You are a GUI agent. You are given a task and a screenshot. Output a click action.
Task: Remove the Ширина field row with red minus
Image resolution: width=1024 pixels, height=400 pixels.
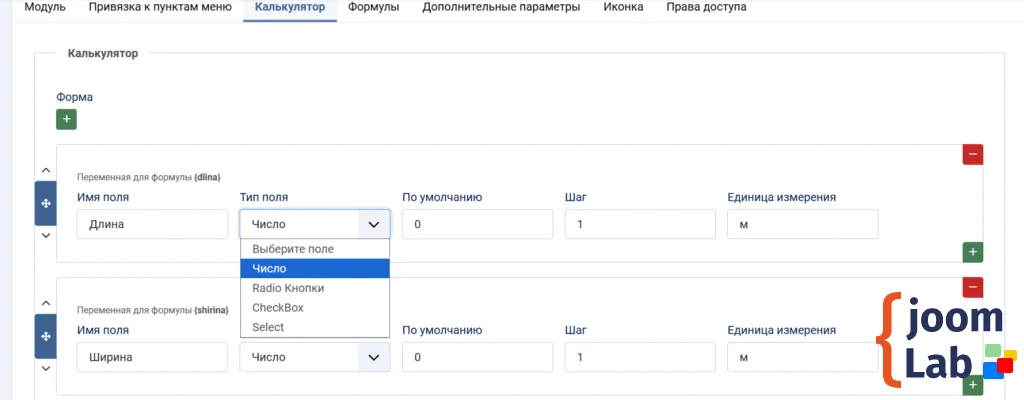tap(972, 288)
